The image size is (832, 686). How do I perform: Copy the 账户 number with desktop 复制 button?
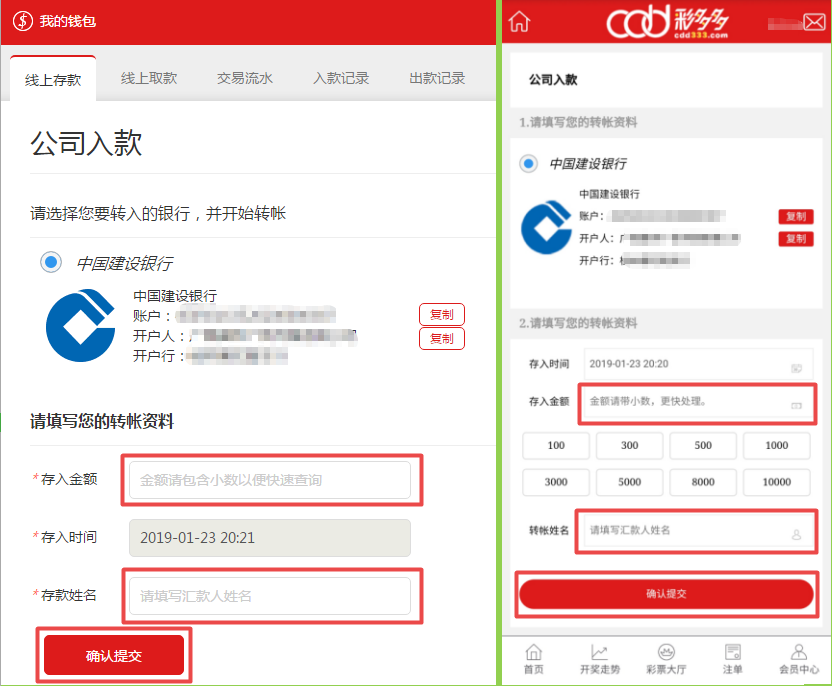click(x=441, y=314)
